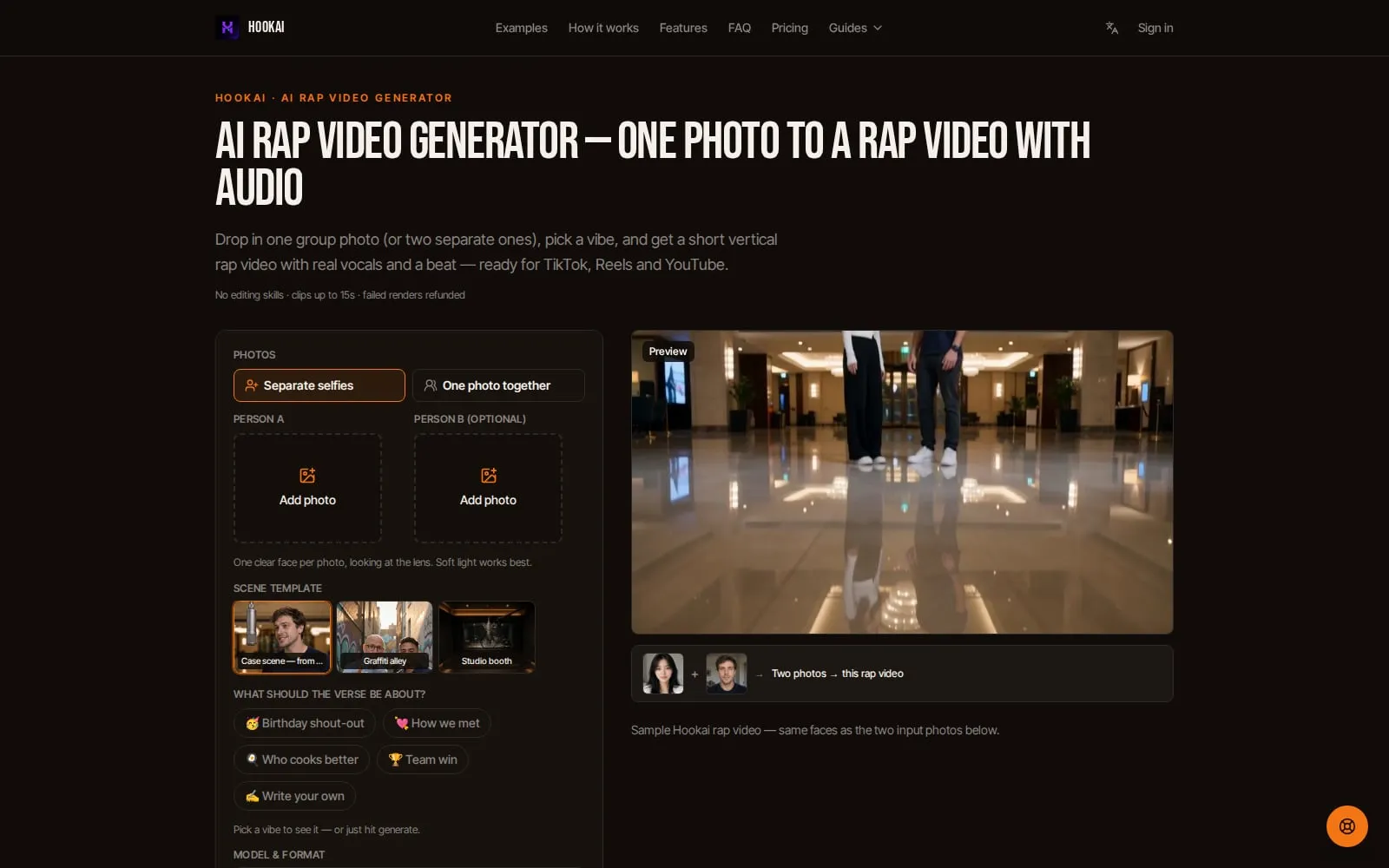Screen dimensions: 1389x868
Task: Expand the Guides dropdown menu
Action: click(855, 28)
